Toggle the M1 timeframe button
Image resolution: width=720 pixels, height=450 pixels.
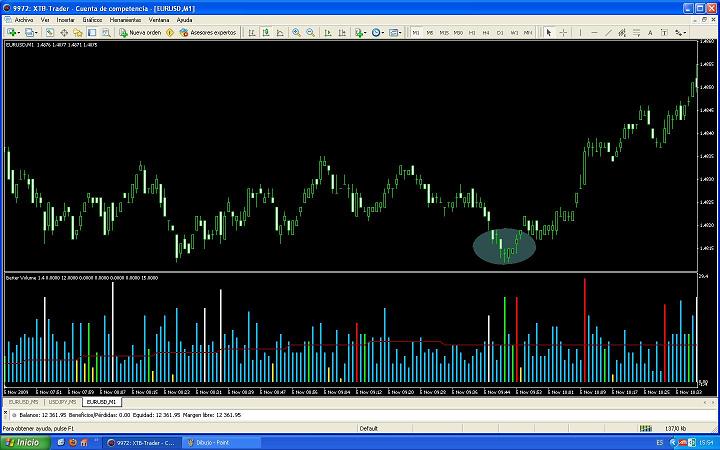[416, 33]
